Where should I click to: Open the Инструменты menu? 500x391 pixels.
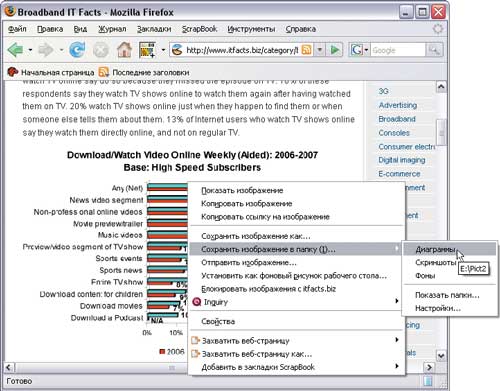251,29
